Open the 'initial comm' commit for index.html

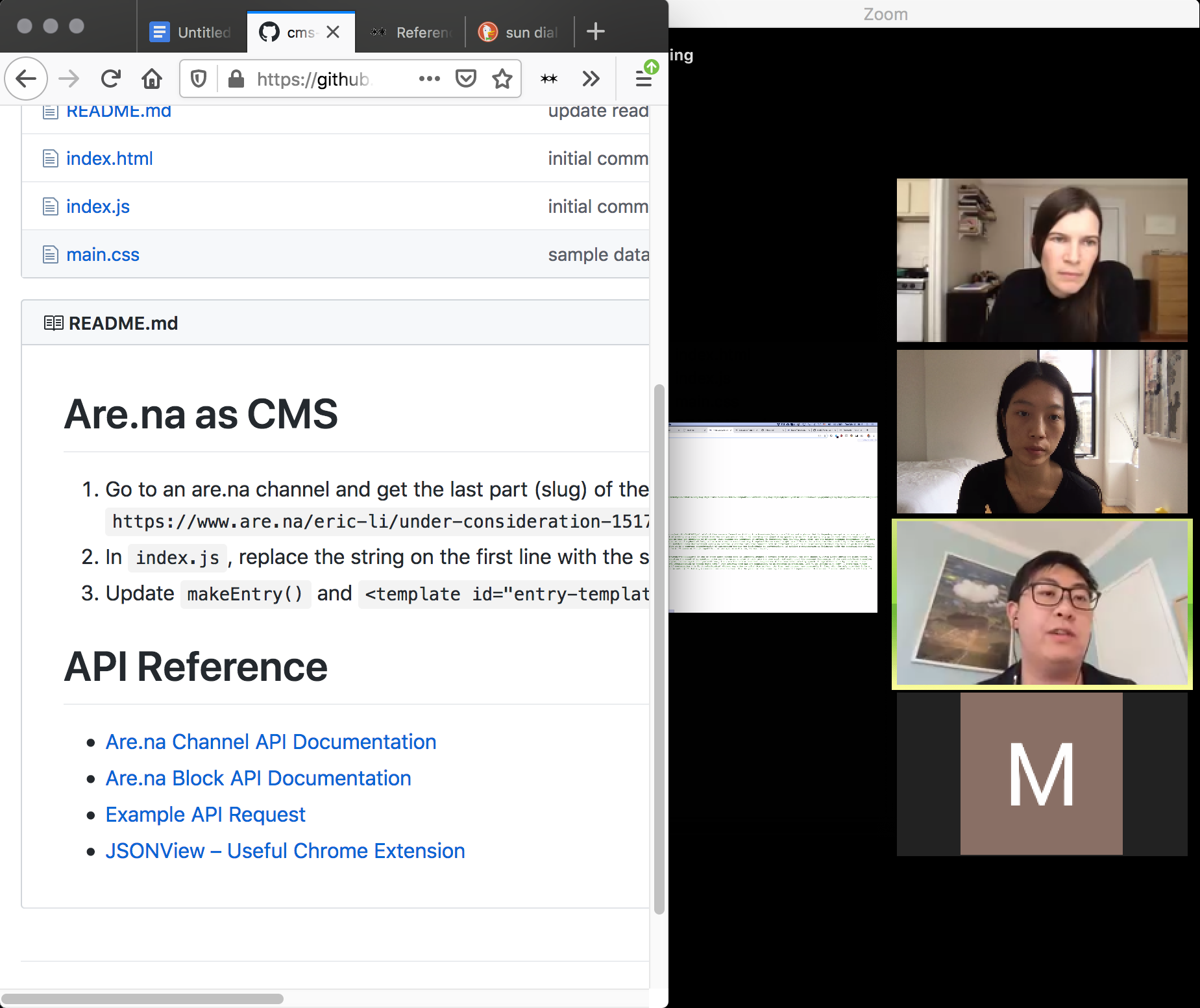click(x=598, y=158)
